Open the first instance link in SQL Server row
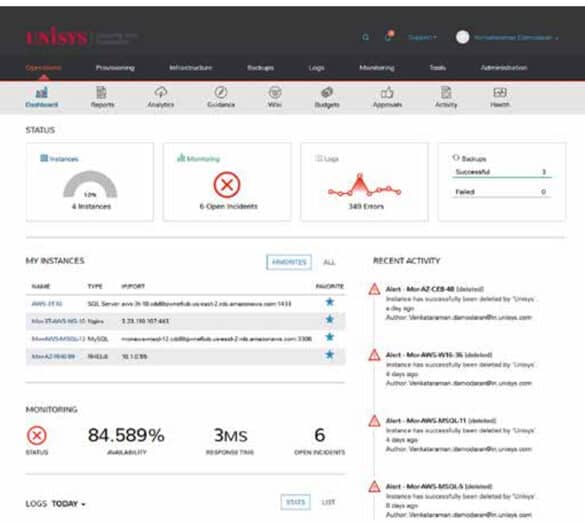The width and height of the screenshot is (585, 524). (x=47, y=303)
